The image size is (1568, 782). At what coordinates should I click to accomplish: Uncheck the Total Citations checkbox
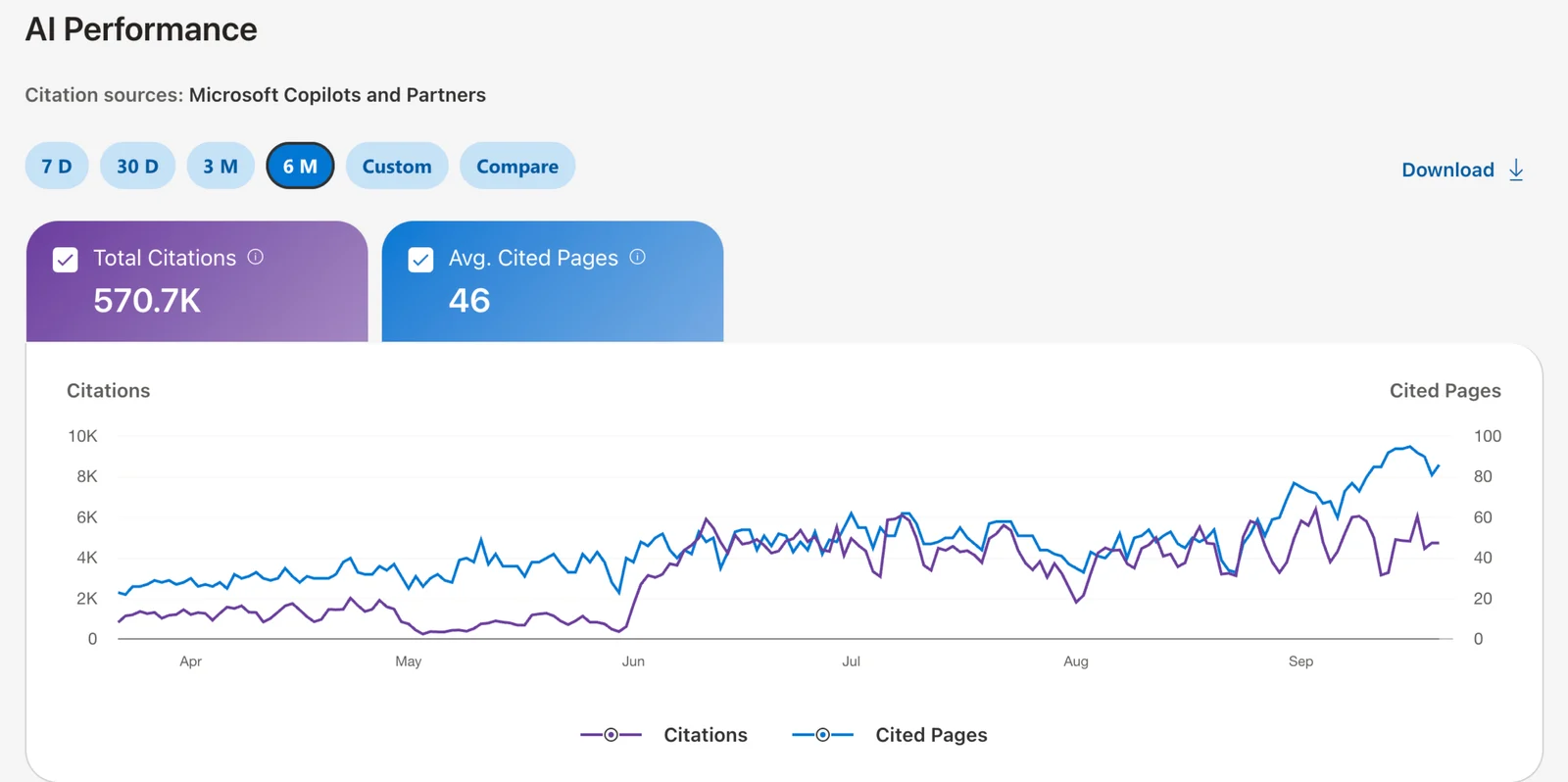pos(66,260)
